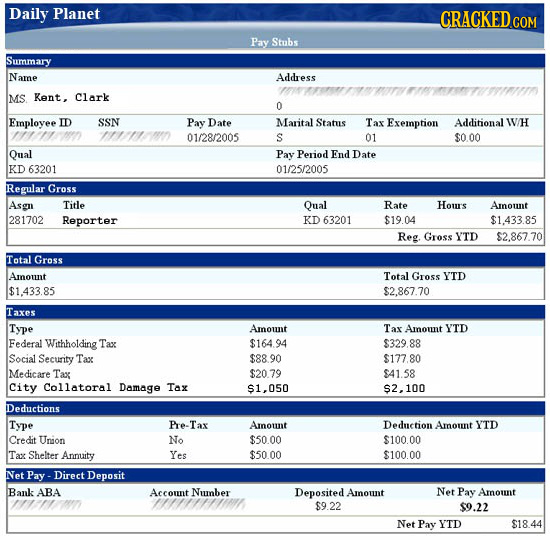Click the Total Gross YTD label
The height and width of the screenshot is (540, 550).
click(424, 276)
